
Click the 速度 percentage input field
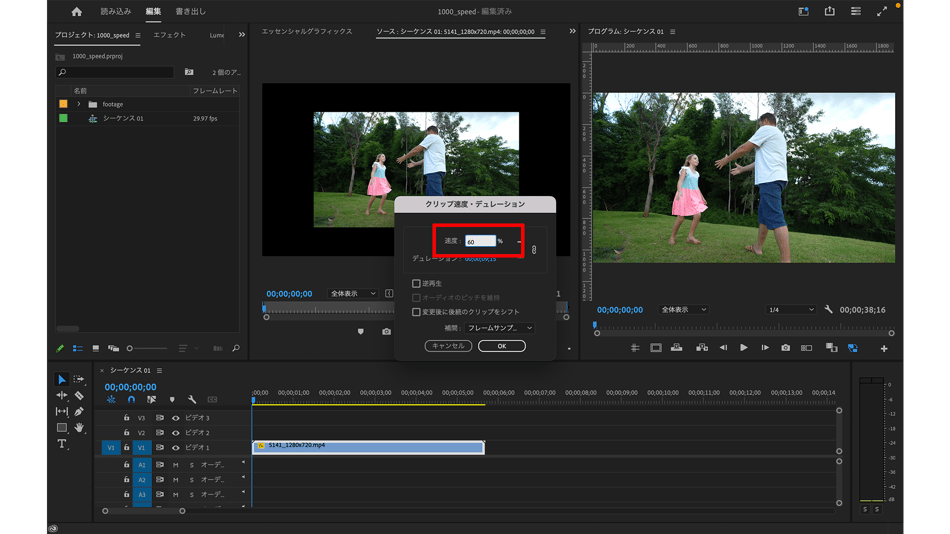[x=480, y=241]
